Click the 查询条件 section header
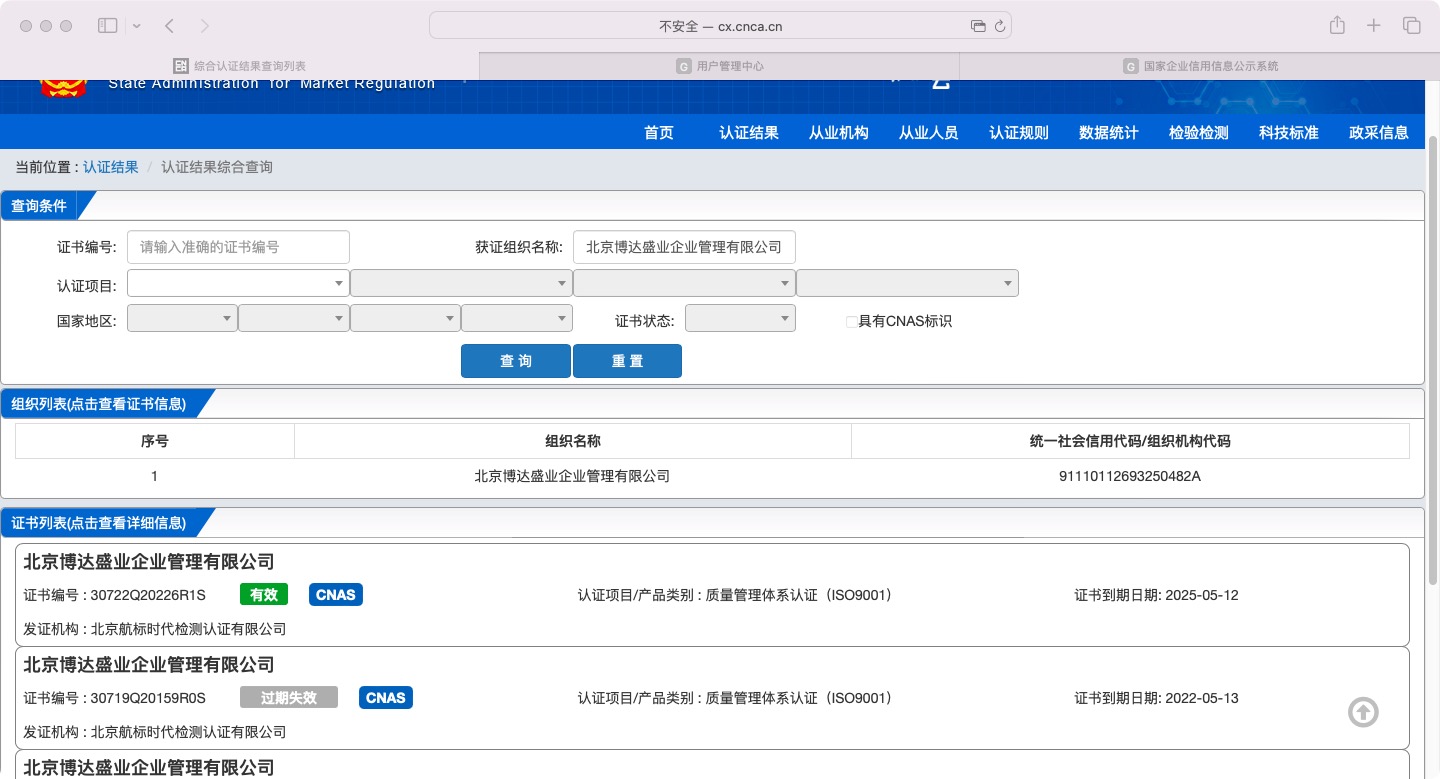Image resolution: width=1440 pixels, height=779 pixels. pyautogui.click(x=40, y=206)
